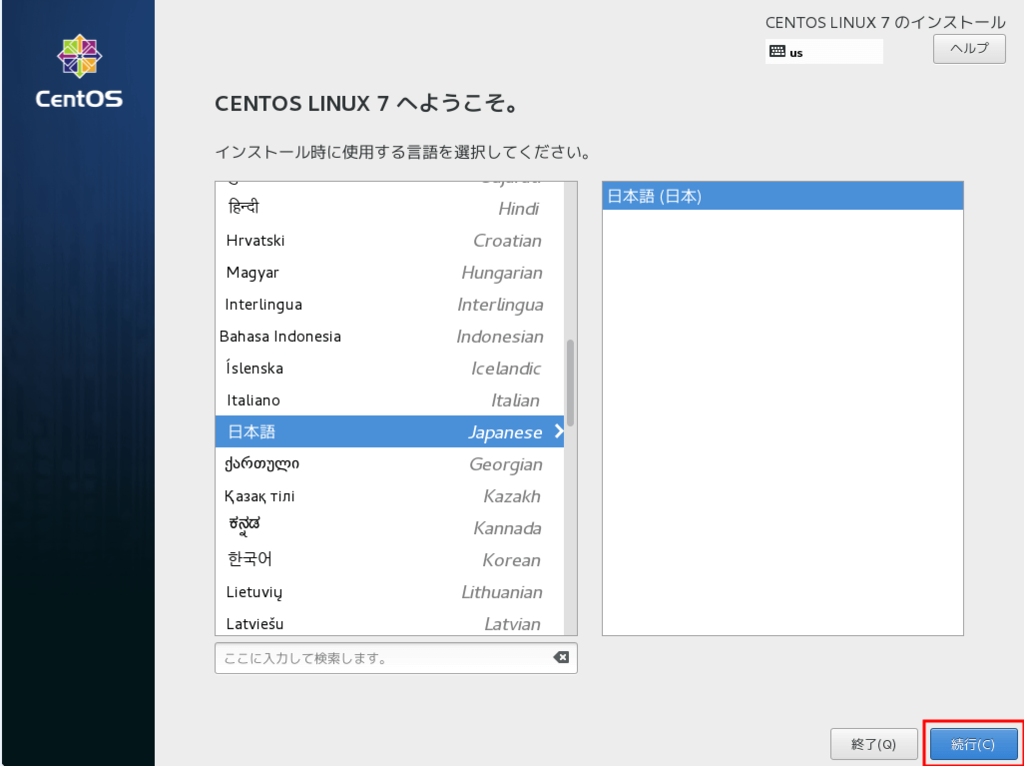Clear the search field with the backspace icon
This screenshot has width=1024, height=766.
[561, 657]
